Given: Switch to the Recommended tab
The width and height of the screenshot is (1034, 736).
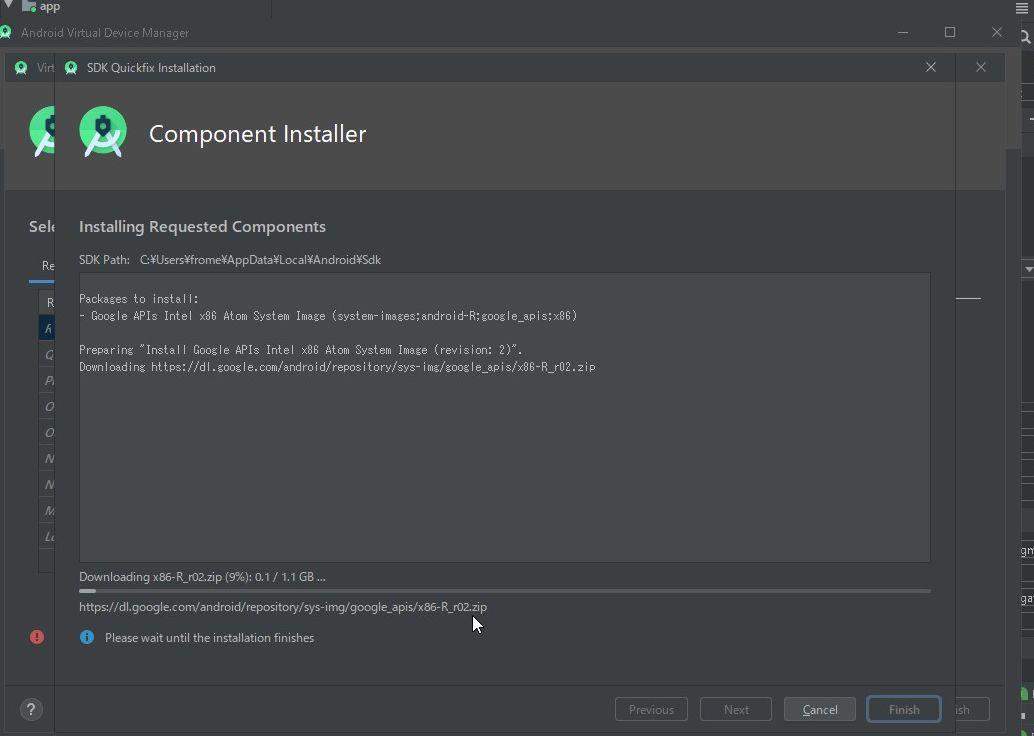Looking at the screenshot, I should (x=47, y=265).
